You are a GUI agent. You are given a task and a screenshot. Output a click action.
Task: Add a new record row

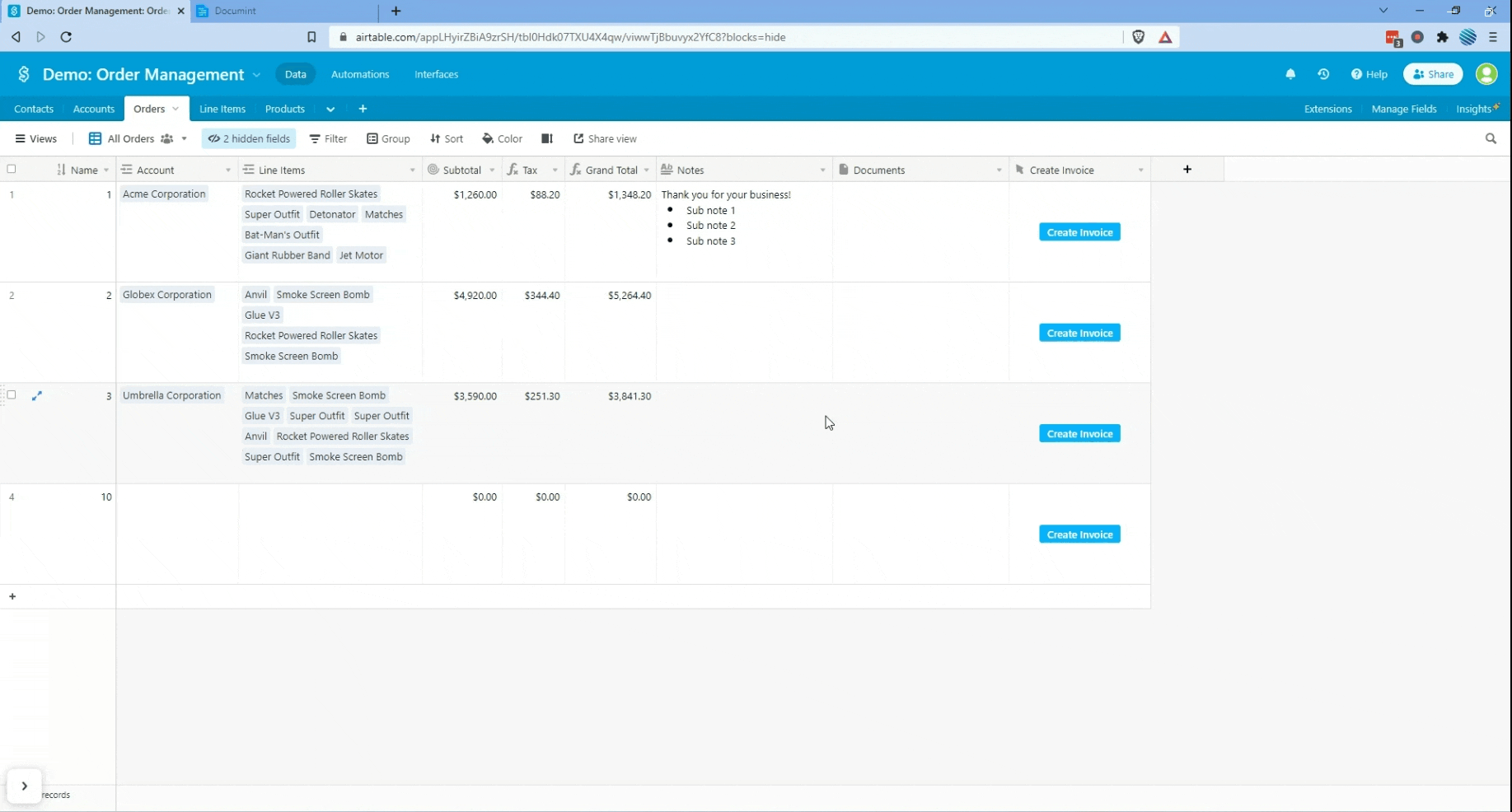click(12, 596)
